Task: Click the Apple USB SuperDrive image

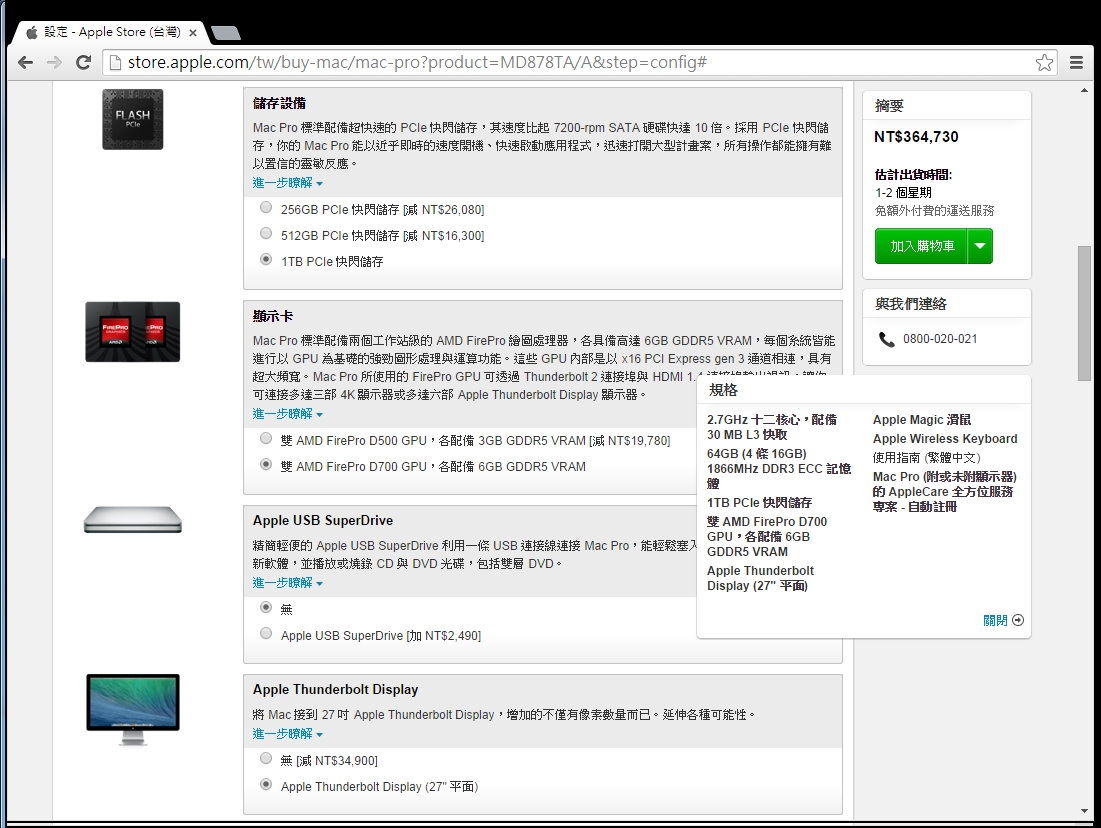Action: [133, 520]
